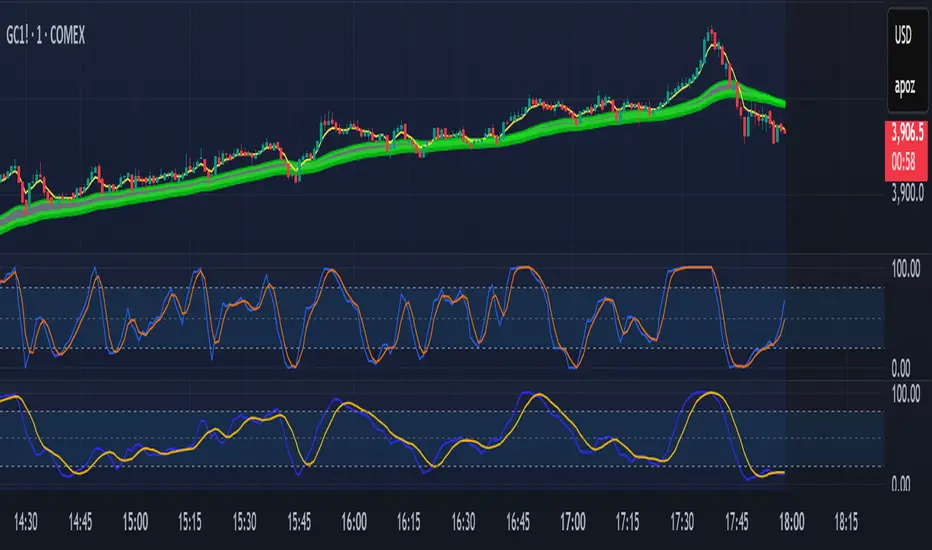Click the red 3,906.5 current price label

(x=907, y=133)
